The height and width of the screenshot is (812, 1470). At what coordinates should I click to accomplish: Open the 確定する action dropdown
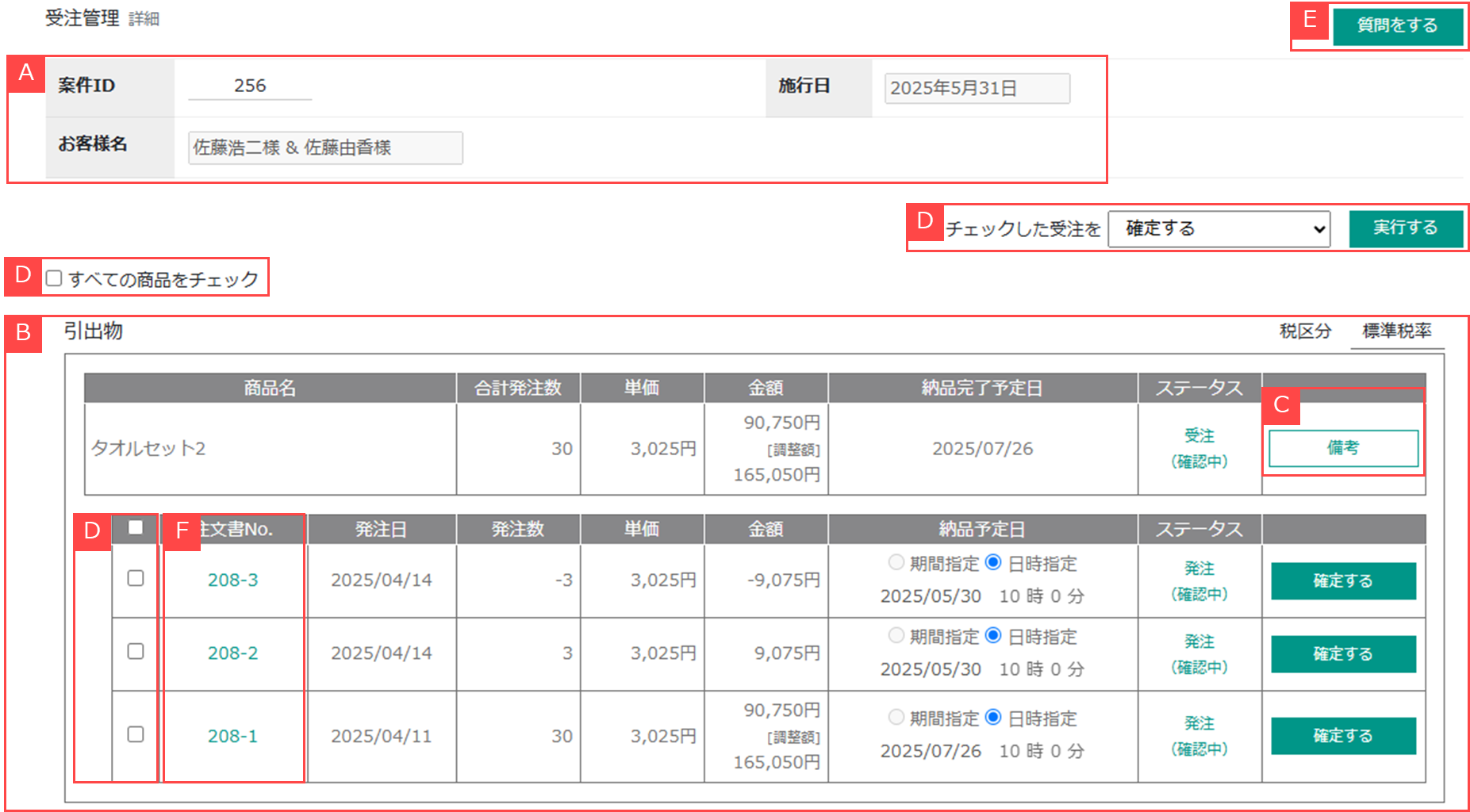tap(1219, 229)
